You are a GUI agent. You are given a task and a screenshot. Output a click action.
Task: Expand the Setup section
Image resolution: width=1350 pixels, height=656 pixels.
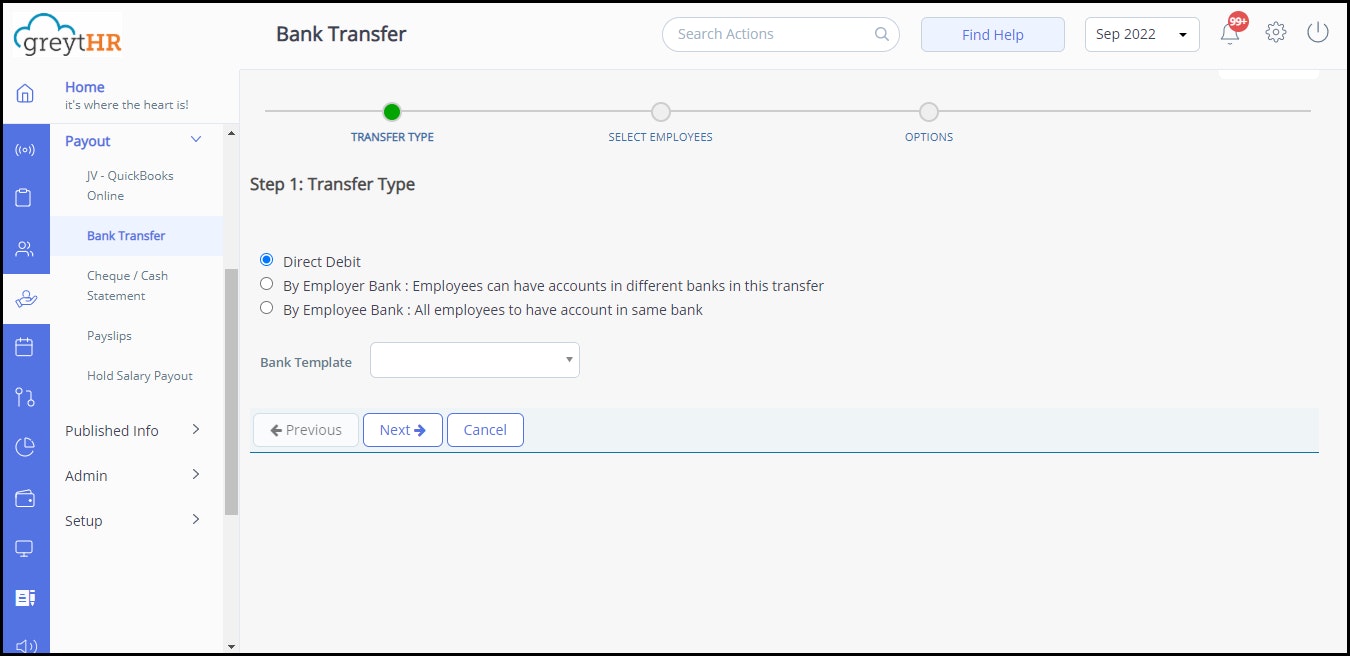[x=196, y=519]
